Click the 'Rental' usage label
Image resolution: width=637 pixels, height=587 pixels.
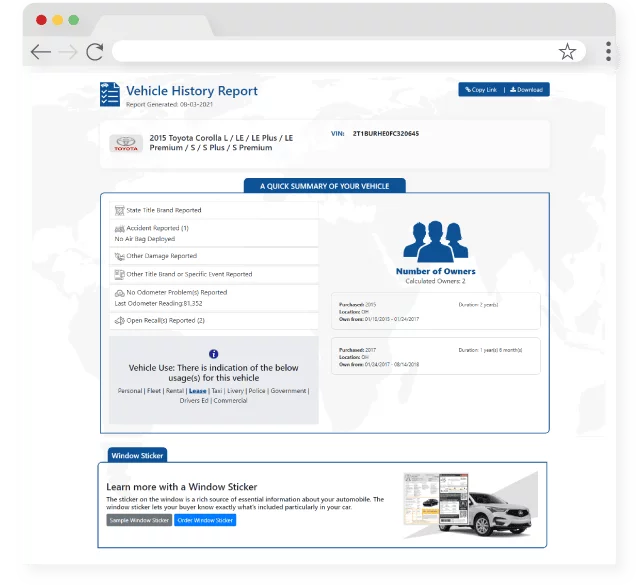point(175,391)
